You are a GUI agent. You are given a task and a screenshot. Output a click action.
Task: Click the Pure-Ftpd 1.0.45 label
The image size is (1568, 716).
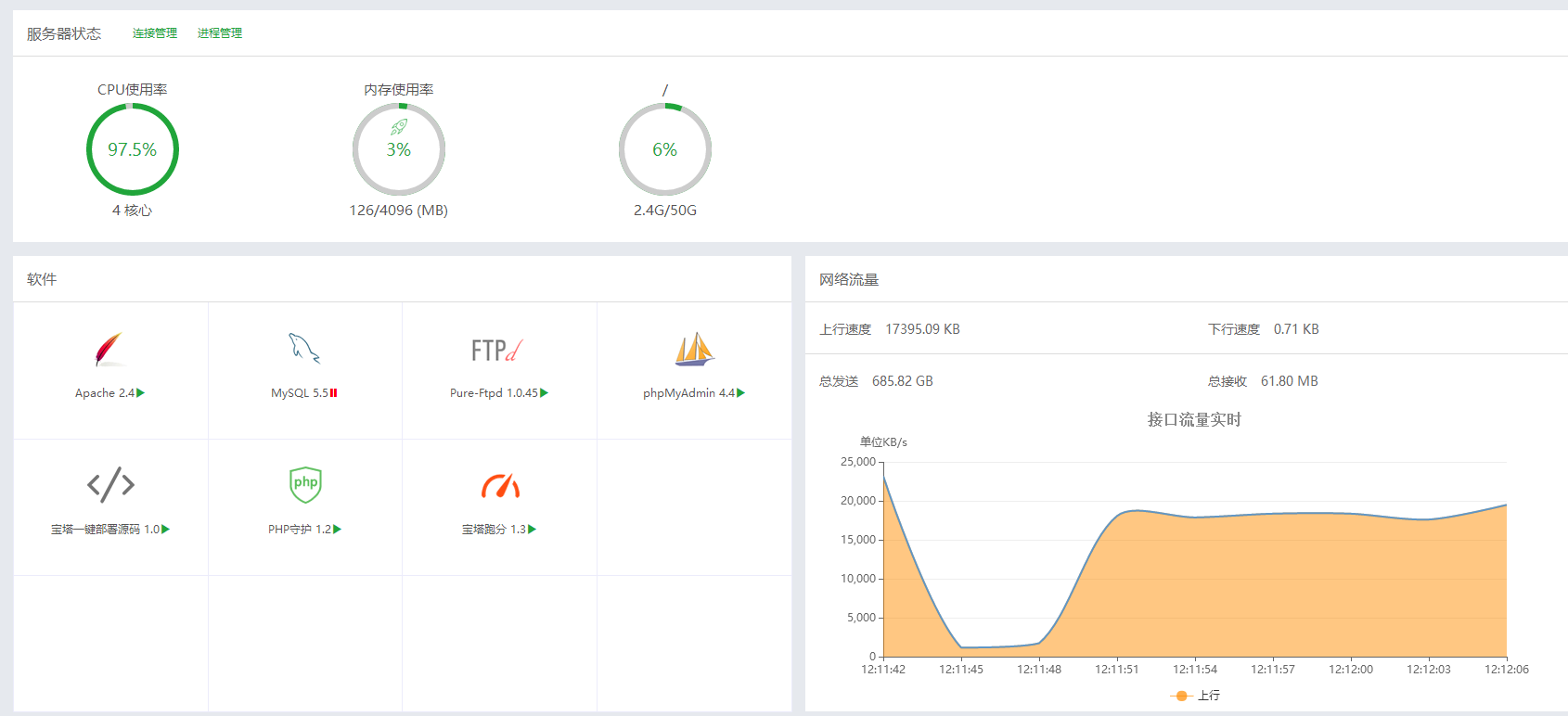tap(494, 393)
